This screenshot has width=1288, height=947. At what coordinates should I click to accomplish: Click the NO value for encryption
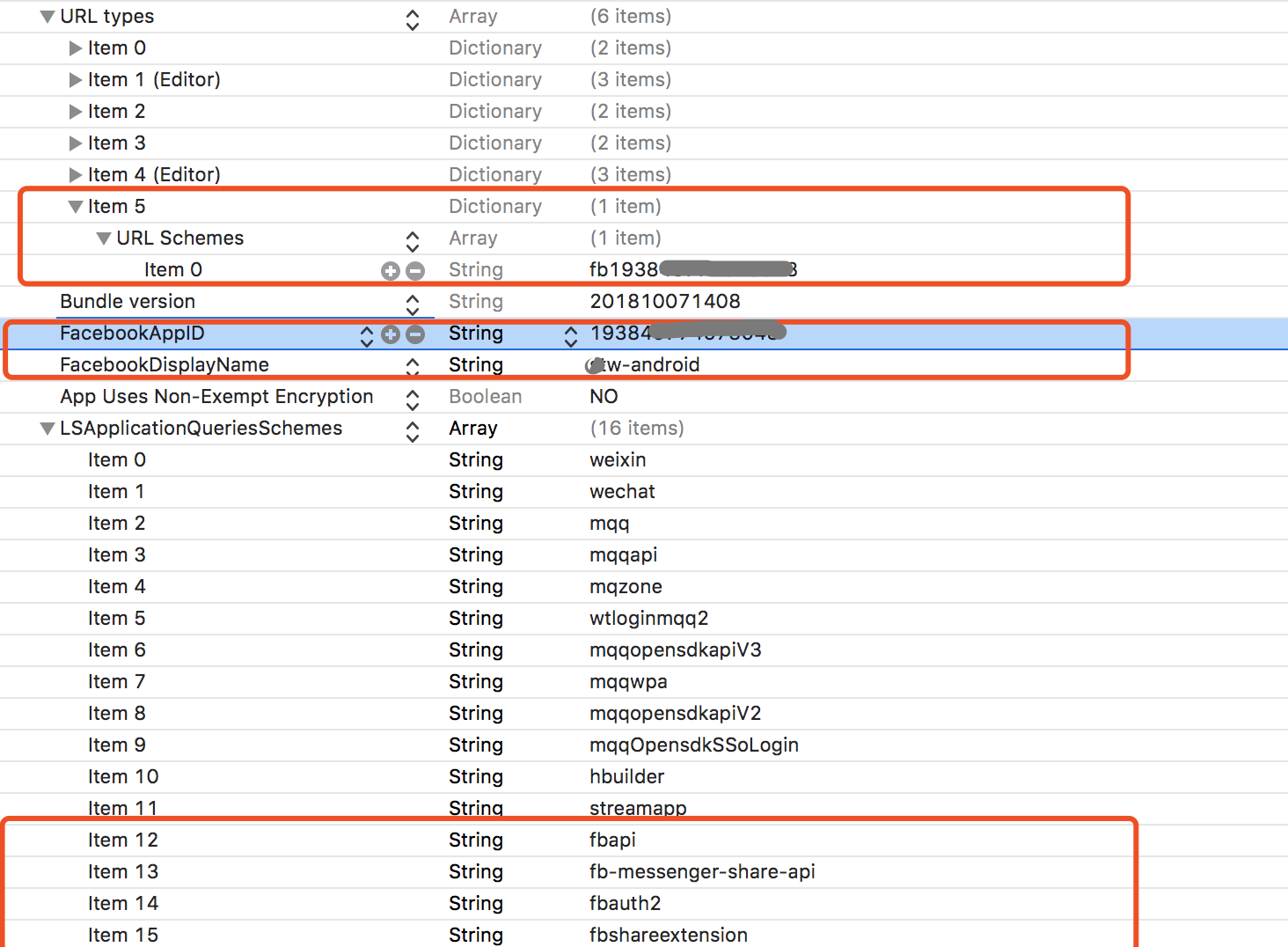(x=604, y=397)
